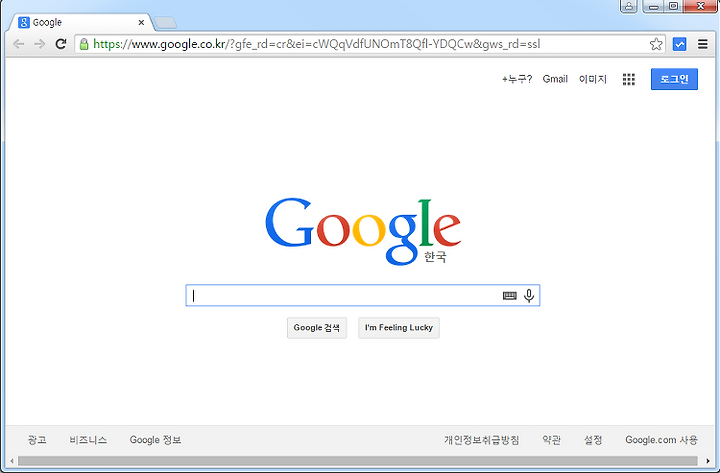Viewport: 720px width, 473px height.
Task: Click the URL in the address bar
Action: [317, 44]
